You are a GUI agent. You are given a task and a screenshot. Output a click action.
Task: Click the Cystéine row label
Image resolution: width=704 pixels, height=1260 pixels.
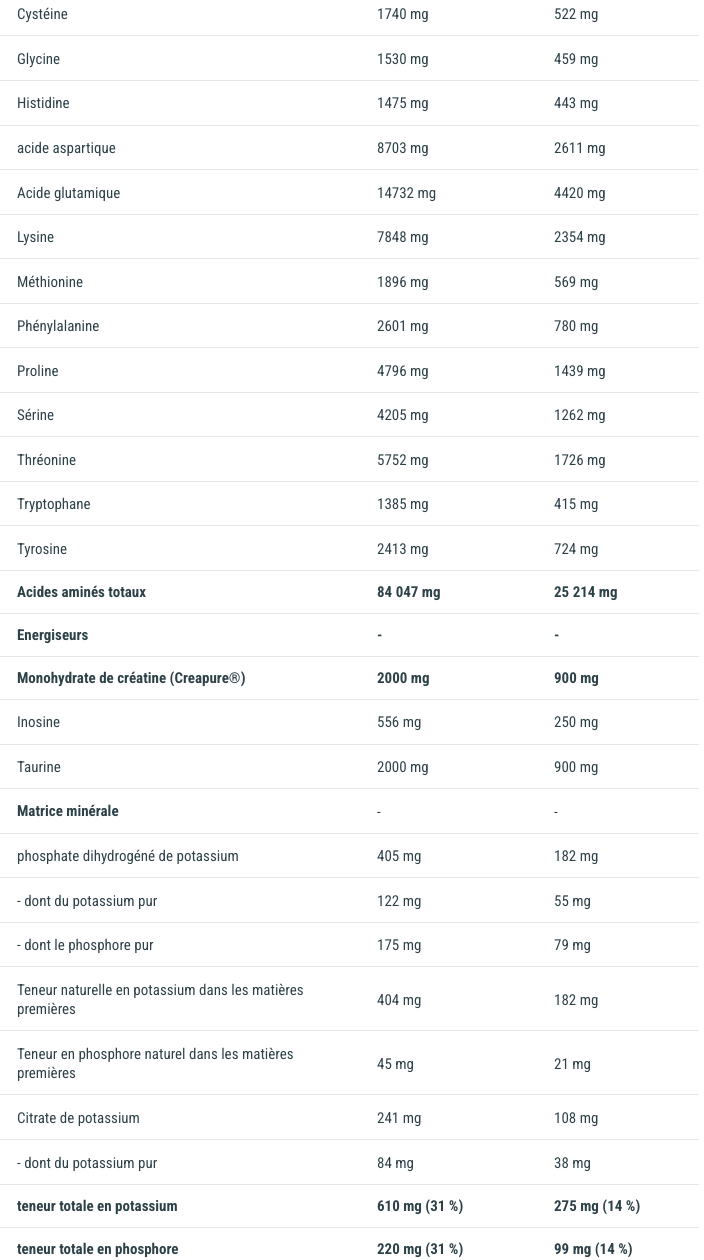point(42,14)
